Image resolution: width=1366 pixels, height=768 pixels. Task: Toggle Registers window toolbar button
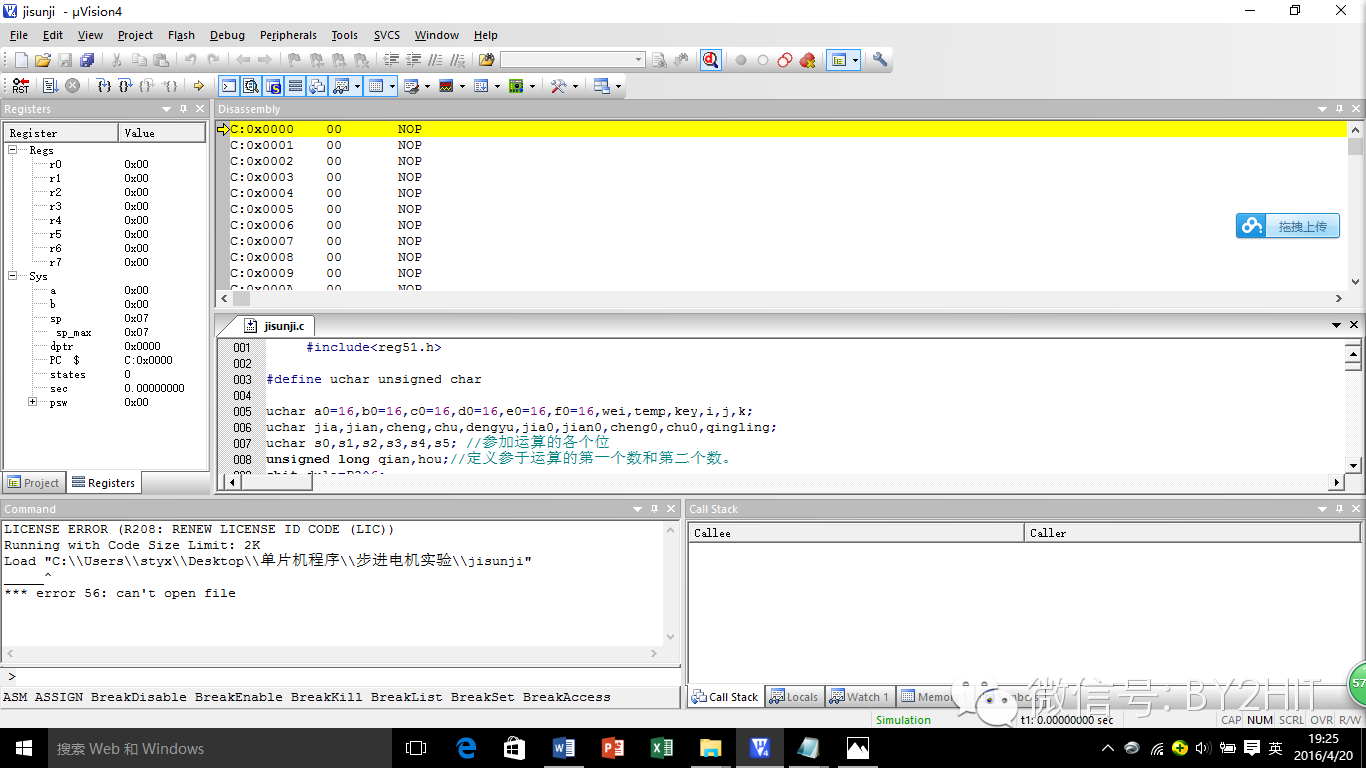[295, 86]
